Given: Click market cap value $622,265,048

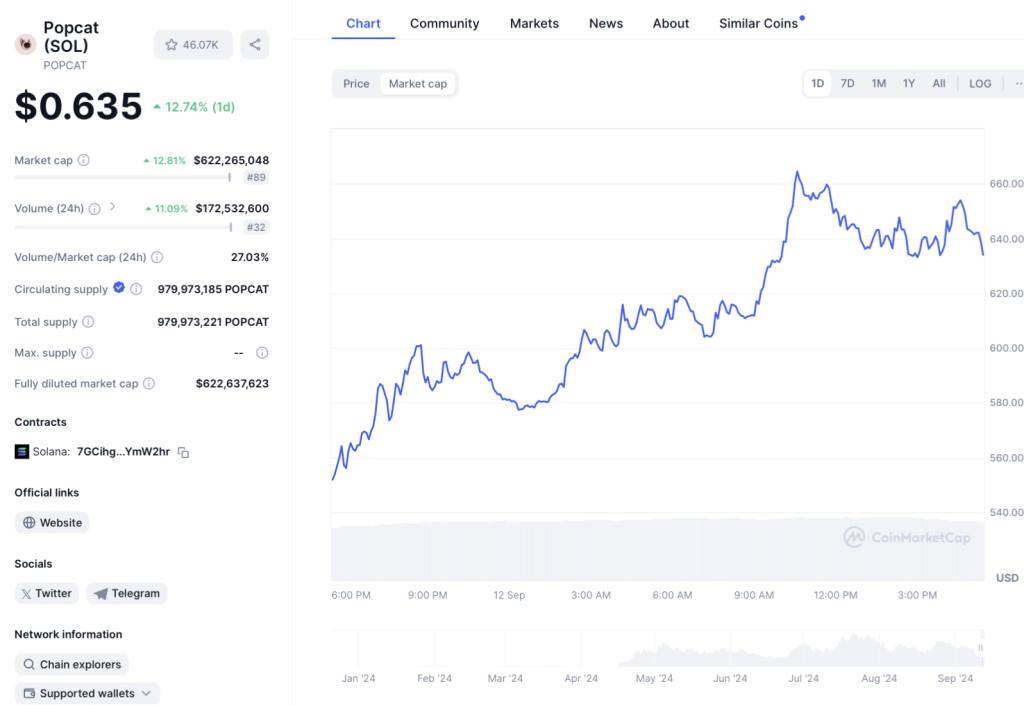Looking at the screenshot, I should [x=231, y=160].
